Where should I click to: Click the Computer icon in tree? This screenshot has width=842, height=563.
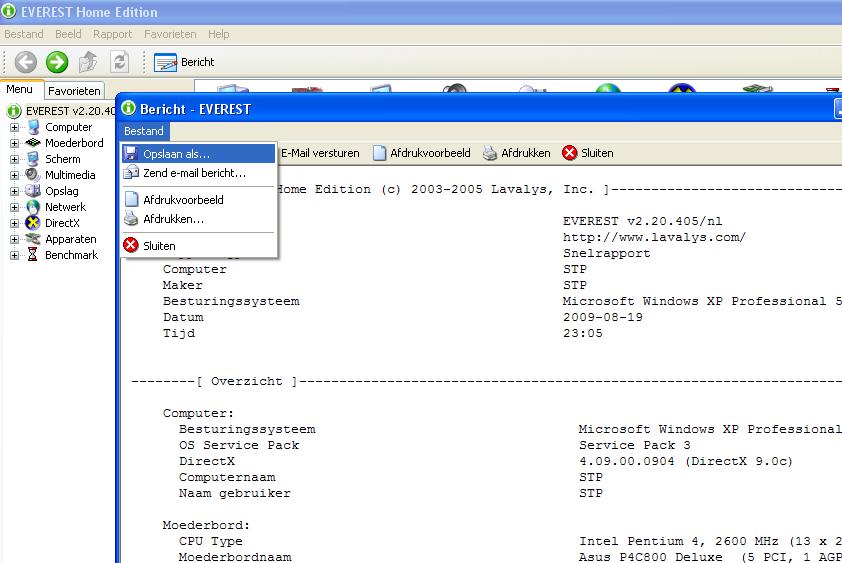33,127
